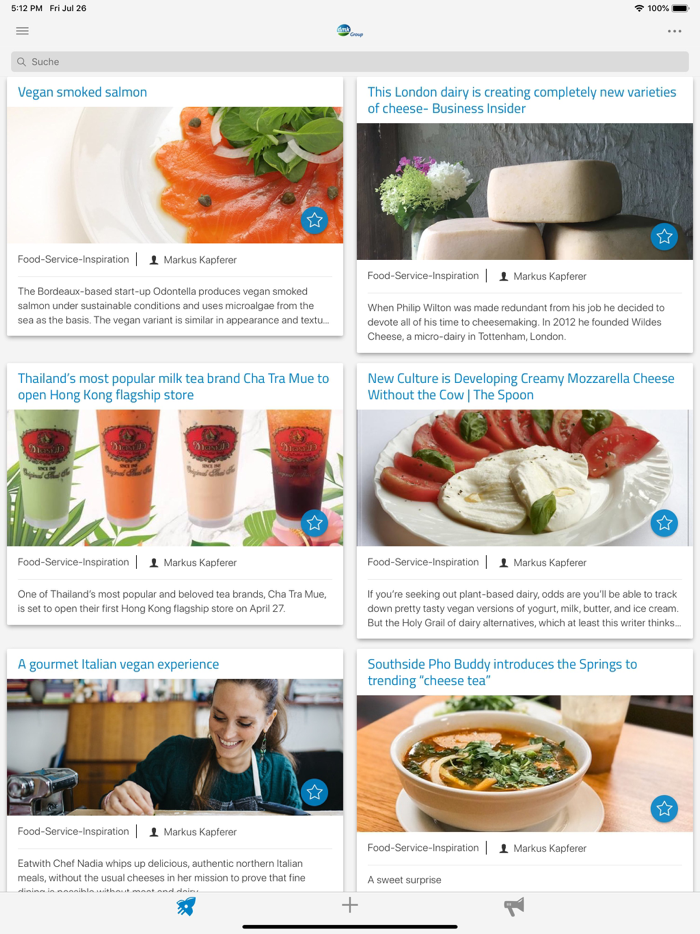Open the hamburger menu
The height and width of the screenshot is (934, 700).
[x=23, y=31]
